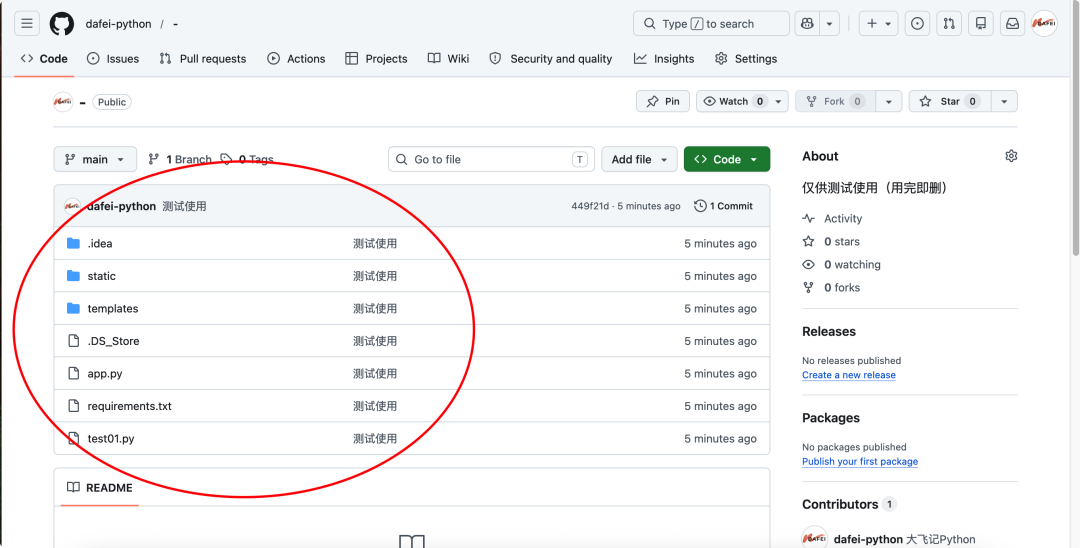Image resolution: width=1080 pixels, height=548 pixels.
Task: Click folder icon beside static
Action: [74, 275]
